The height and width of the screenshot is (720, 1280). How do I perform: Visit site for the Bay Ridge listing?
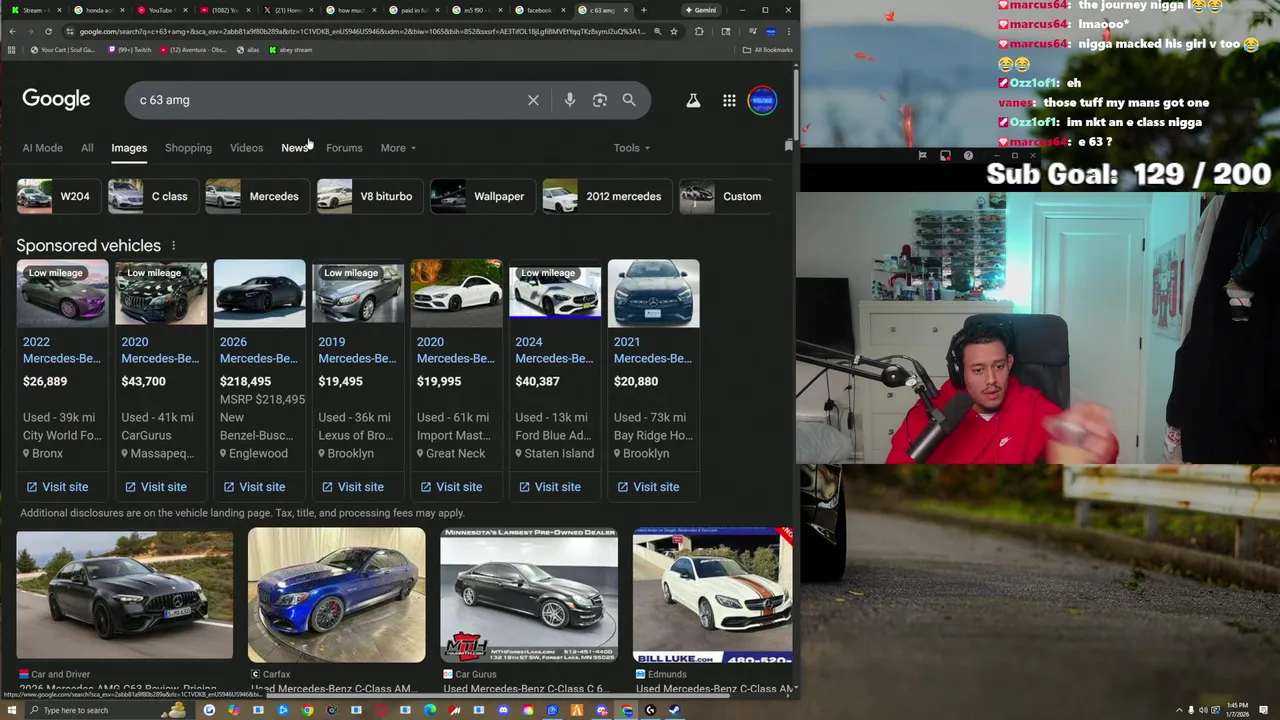pyautogui.click(x=648, y=487)
